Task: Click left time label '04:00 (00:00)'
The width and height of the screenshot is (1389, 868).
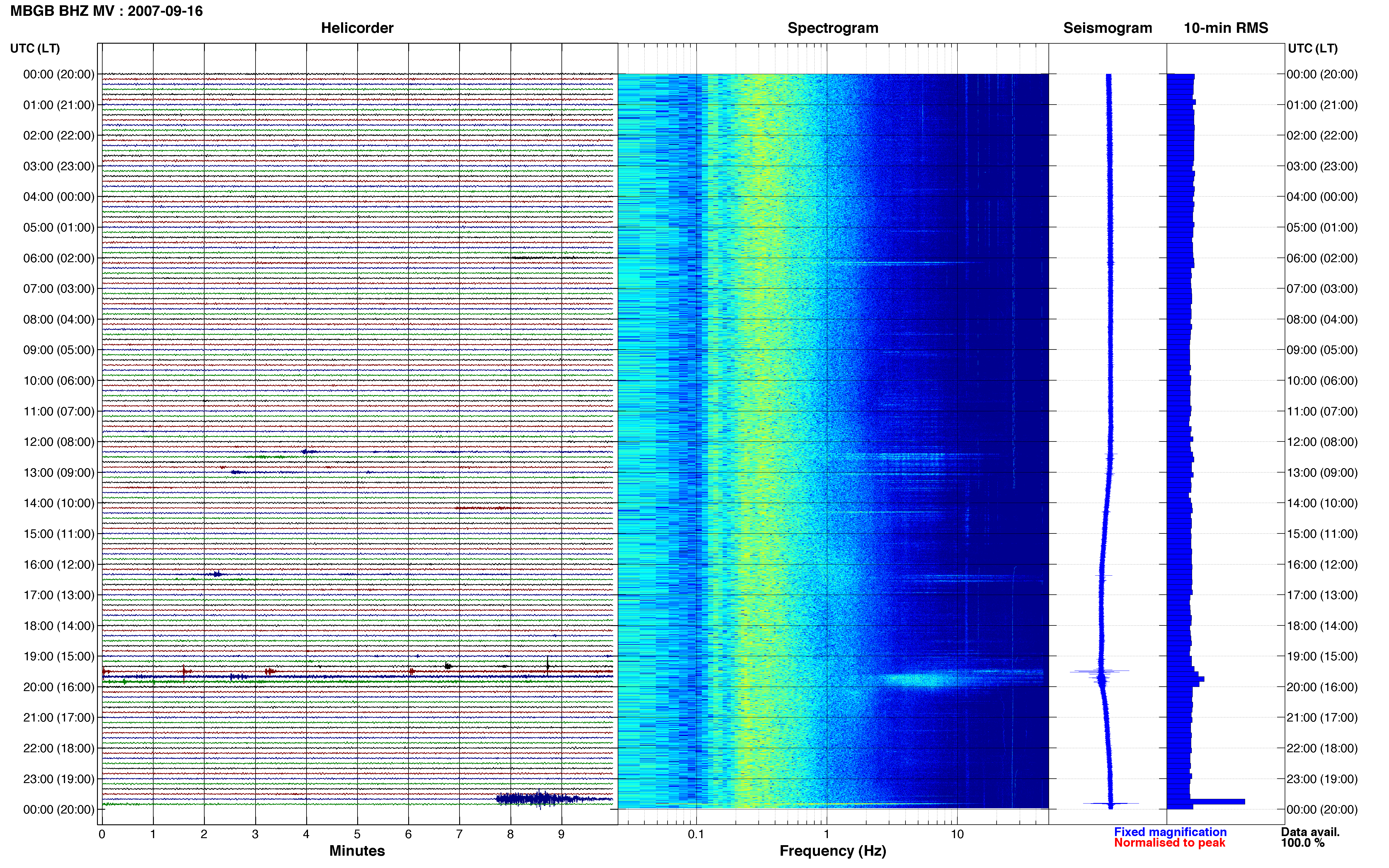Action: coord(59,197)
